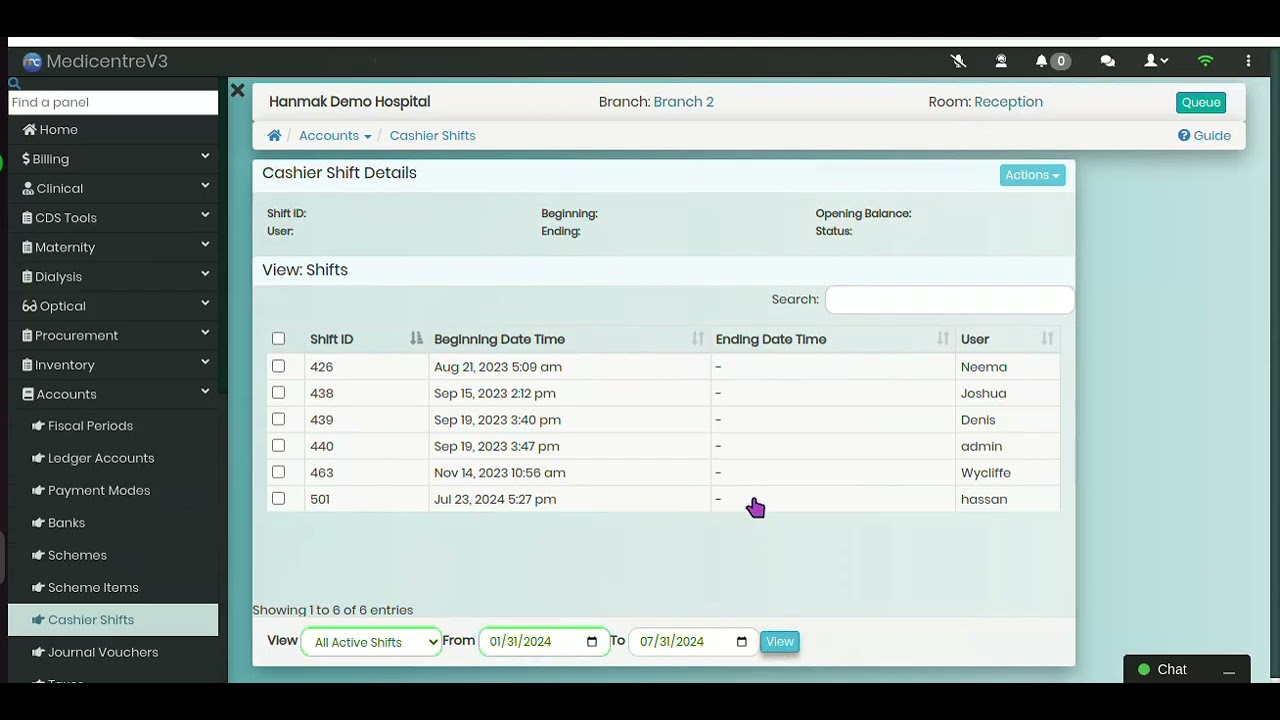1280x720 pixels.
Task: Check the box for shift 463
Action: click(x=278, y=472)
